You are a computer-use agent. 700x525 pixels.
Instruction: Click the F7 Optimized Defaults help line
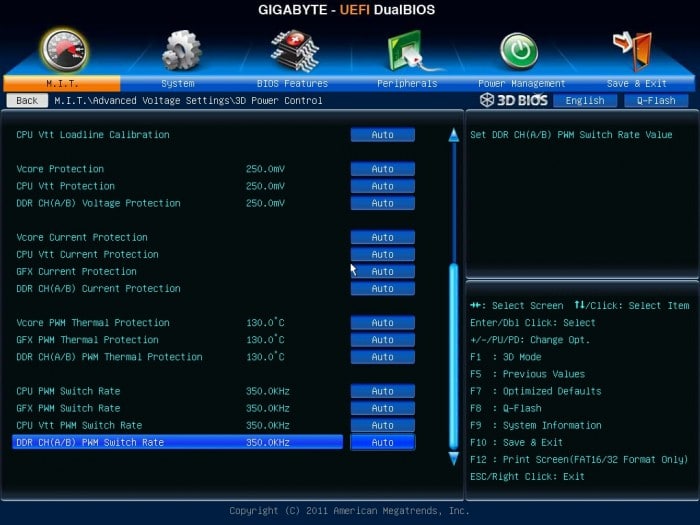tap(536, 391)
